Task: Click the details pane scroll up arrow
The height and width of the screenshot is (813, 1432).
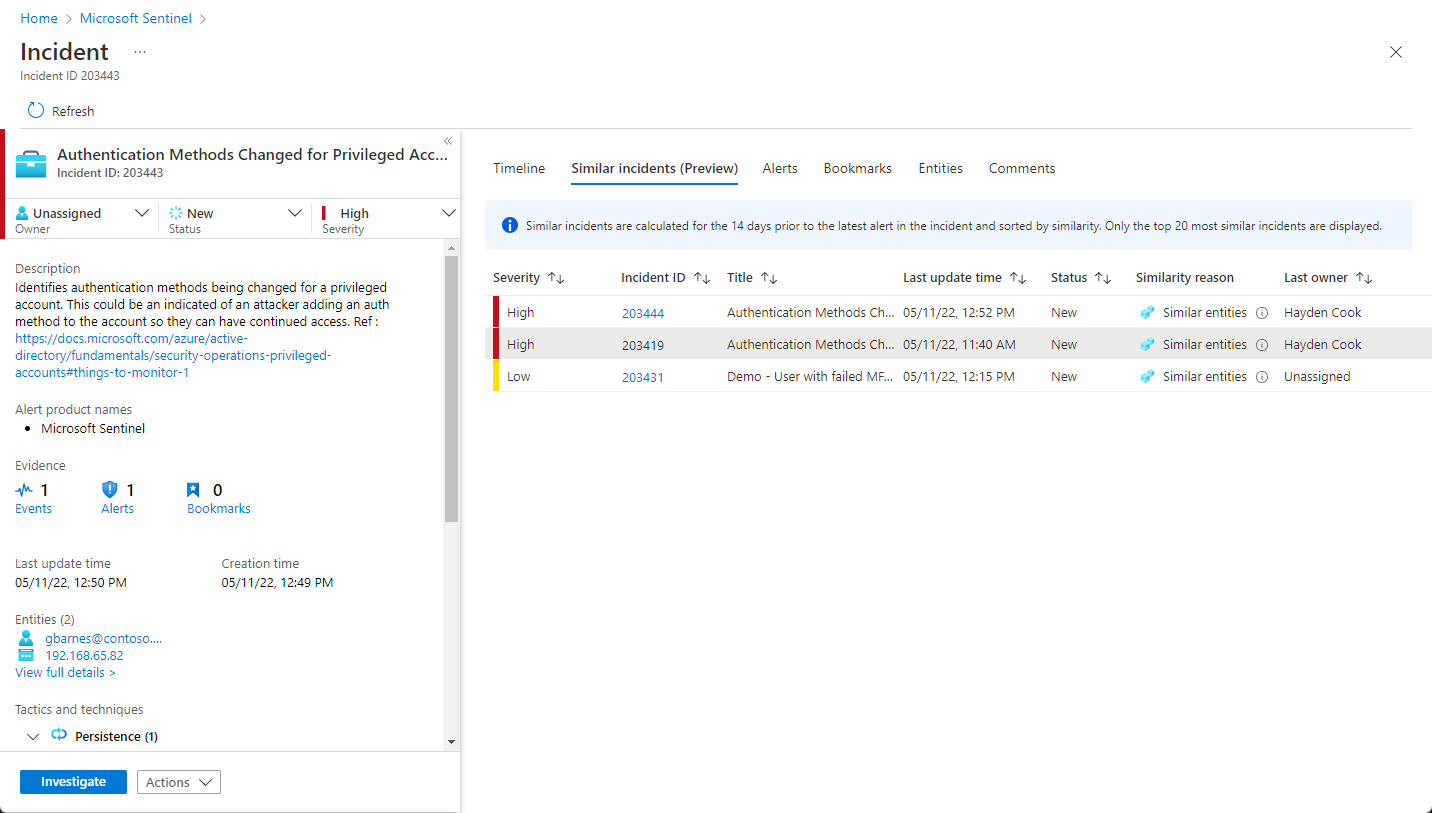Action: coord(451,247)
